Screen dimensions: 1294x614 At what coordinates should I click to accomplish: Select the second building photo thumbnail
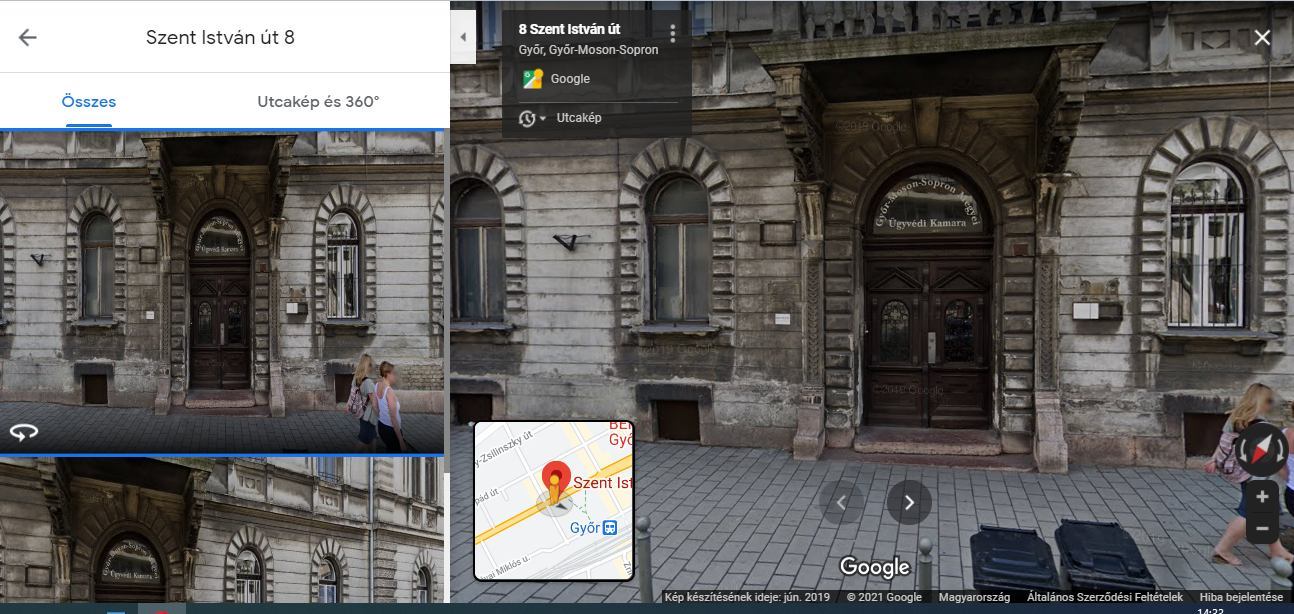pyautogui.click(x=222, y=531)
